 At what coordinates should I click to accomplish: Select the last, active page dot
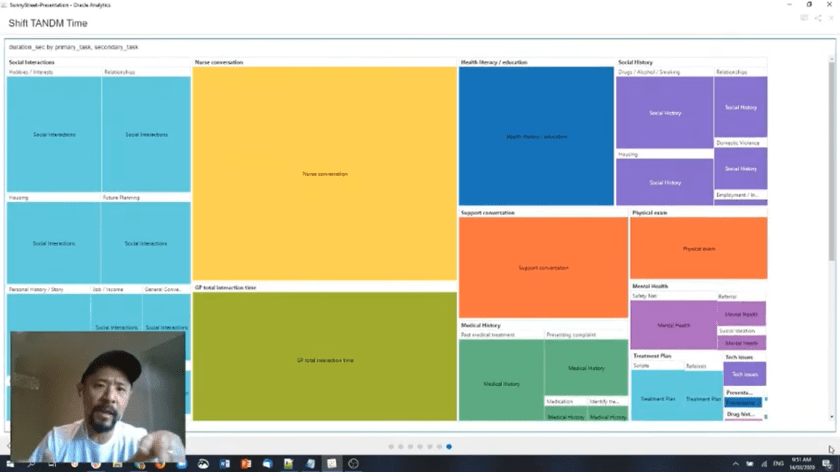point(449,447)
